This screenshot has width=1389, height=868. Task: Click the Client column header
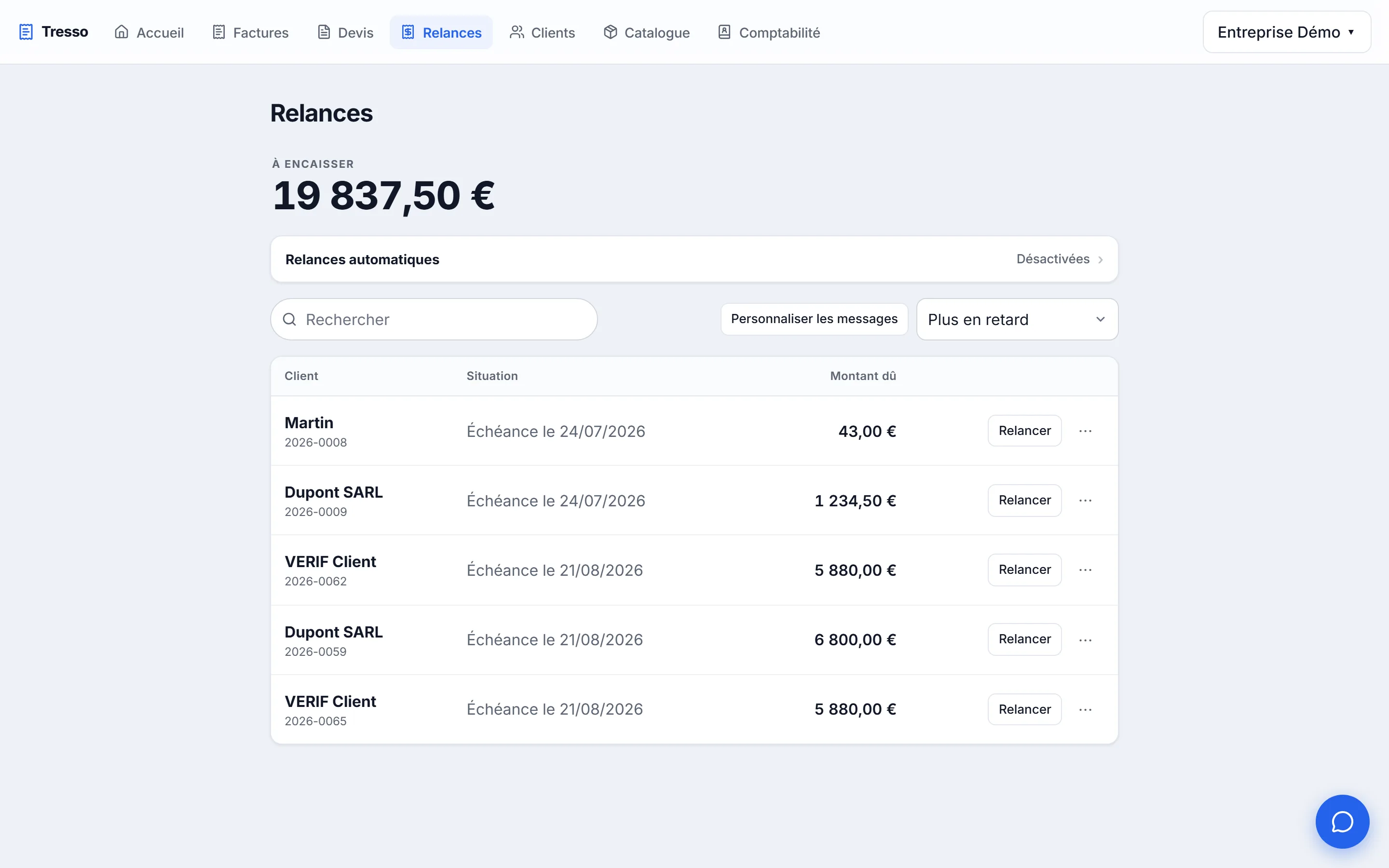[x=301, y=376]
